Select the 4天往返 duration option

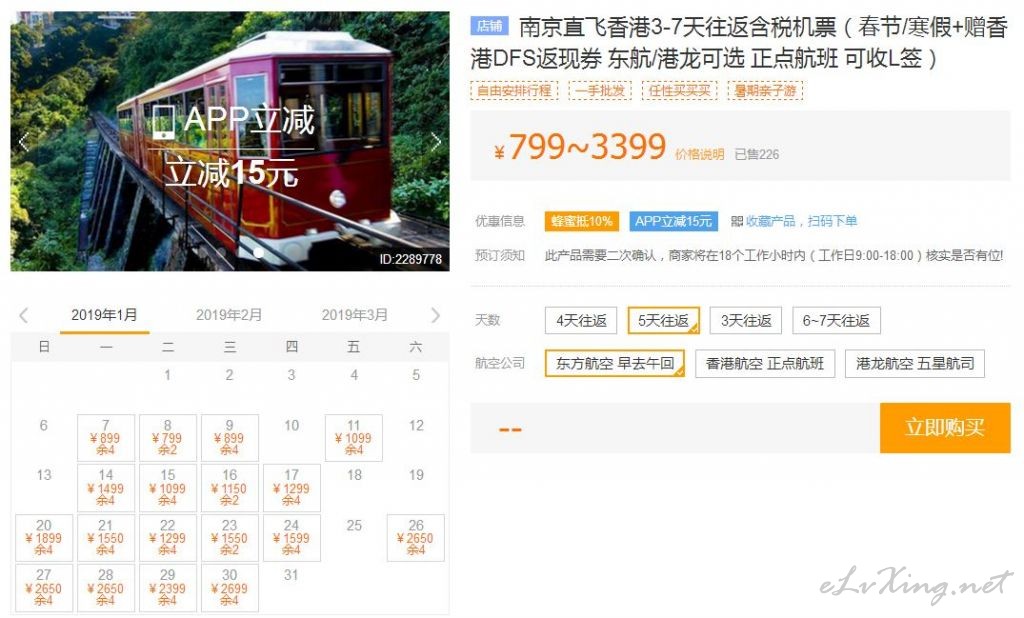(x=581, y=320)
